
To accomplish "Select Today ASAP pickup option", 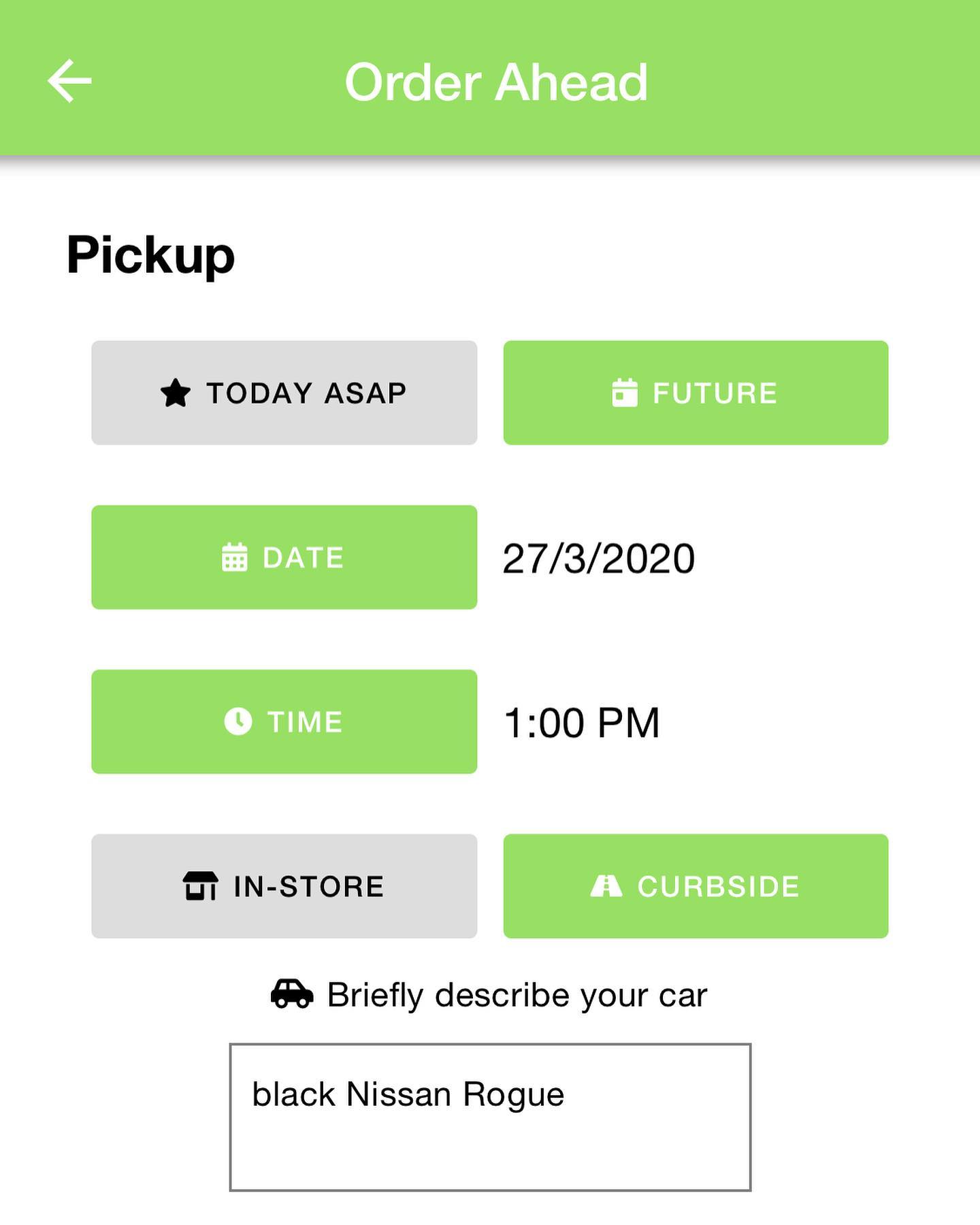I will click(x=284, y=393).
